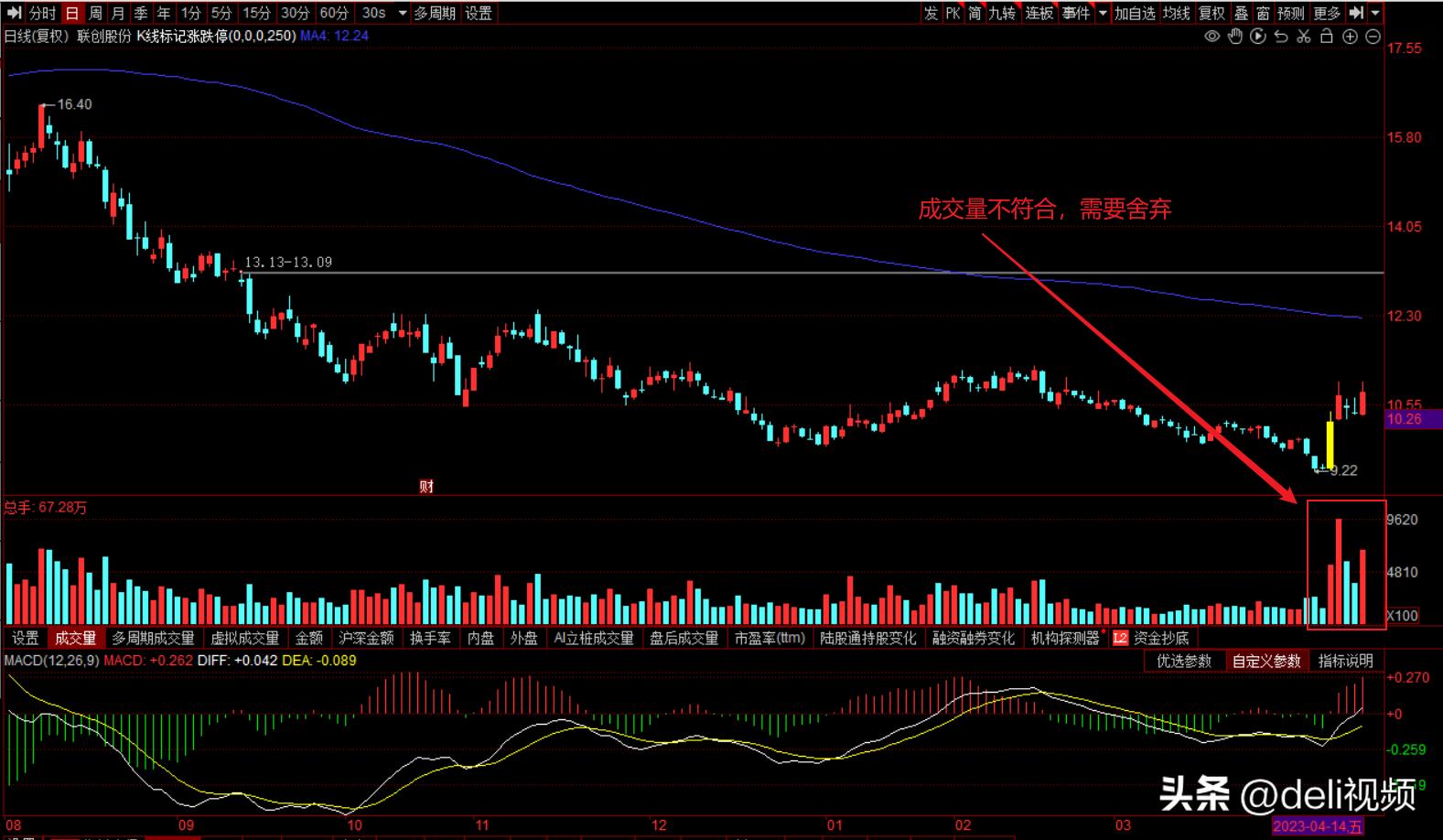1443x840 pixels.
Task: Zoom in with the plus icon
Action: coord(1350,37)
